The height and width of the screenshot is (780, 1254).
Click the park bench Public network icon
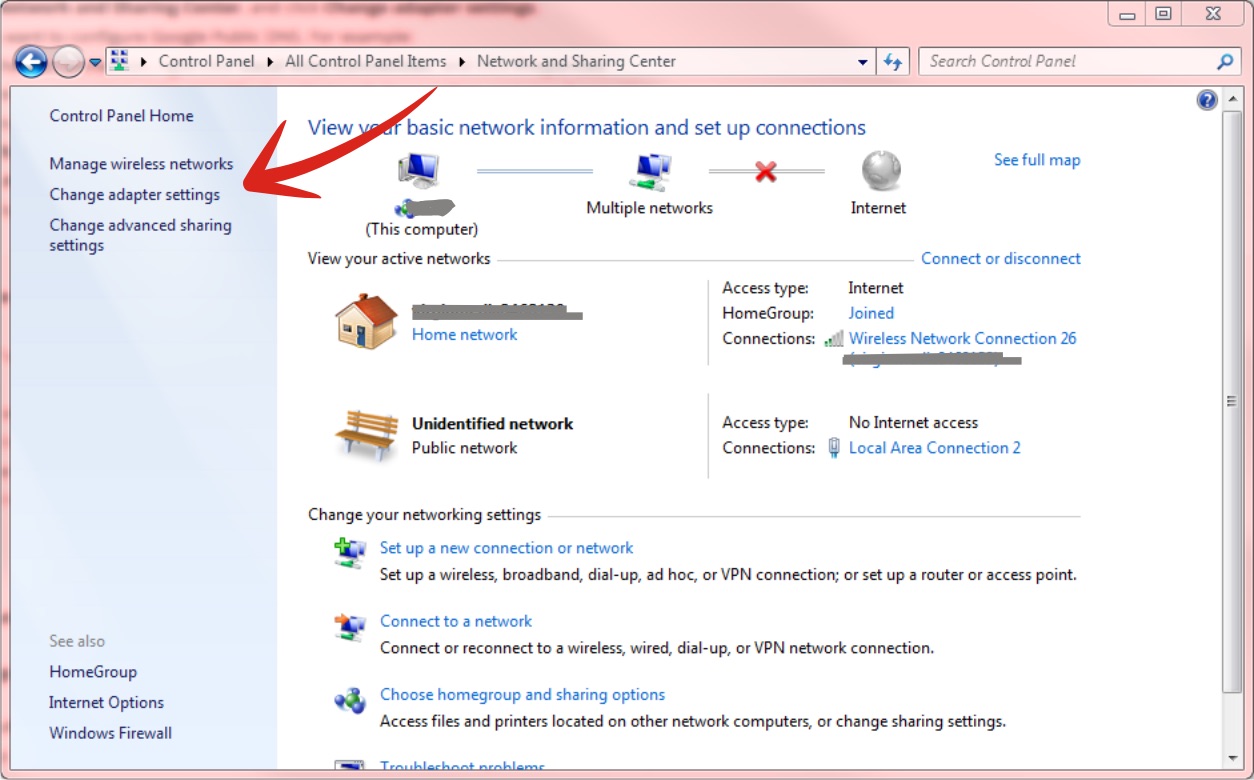point(366,435)
